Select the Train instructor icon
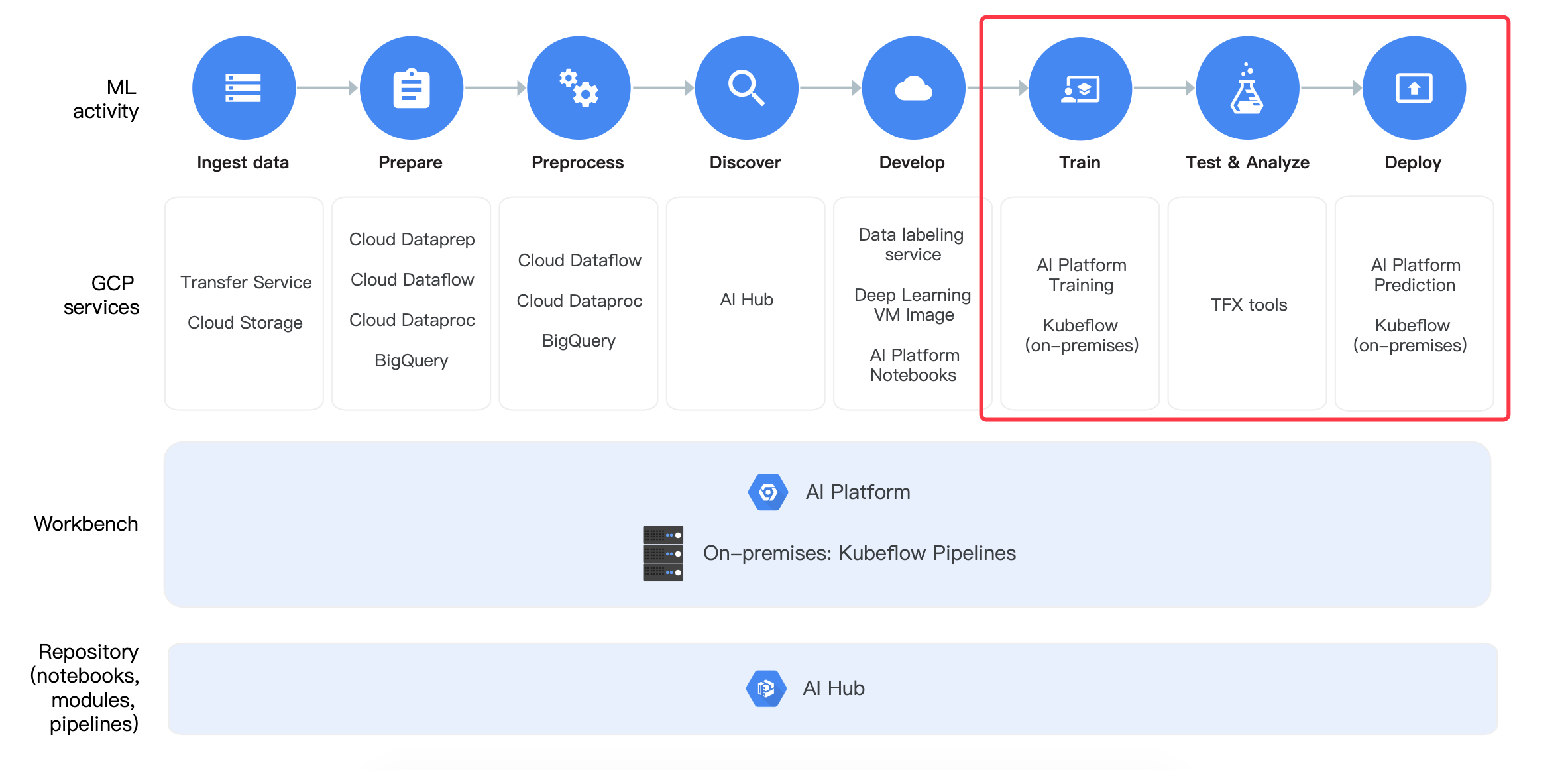Screen dimensions: 1568x770 pos(1080,88)
